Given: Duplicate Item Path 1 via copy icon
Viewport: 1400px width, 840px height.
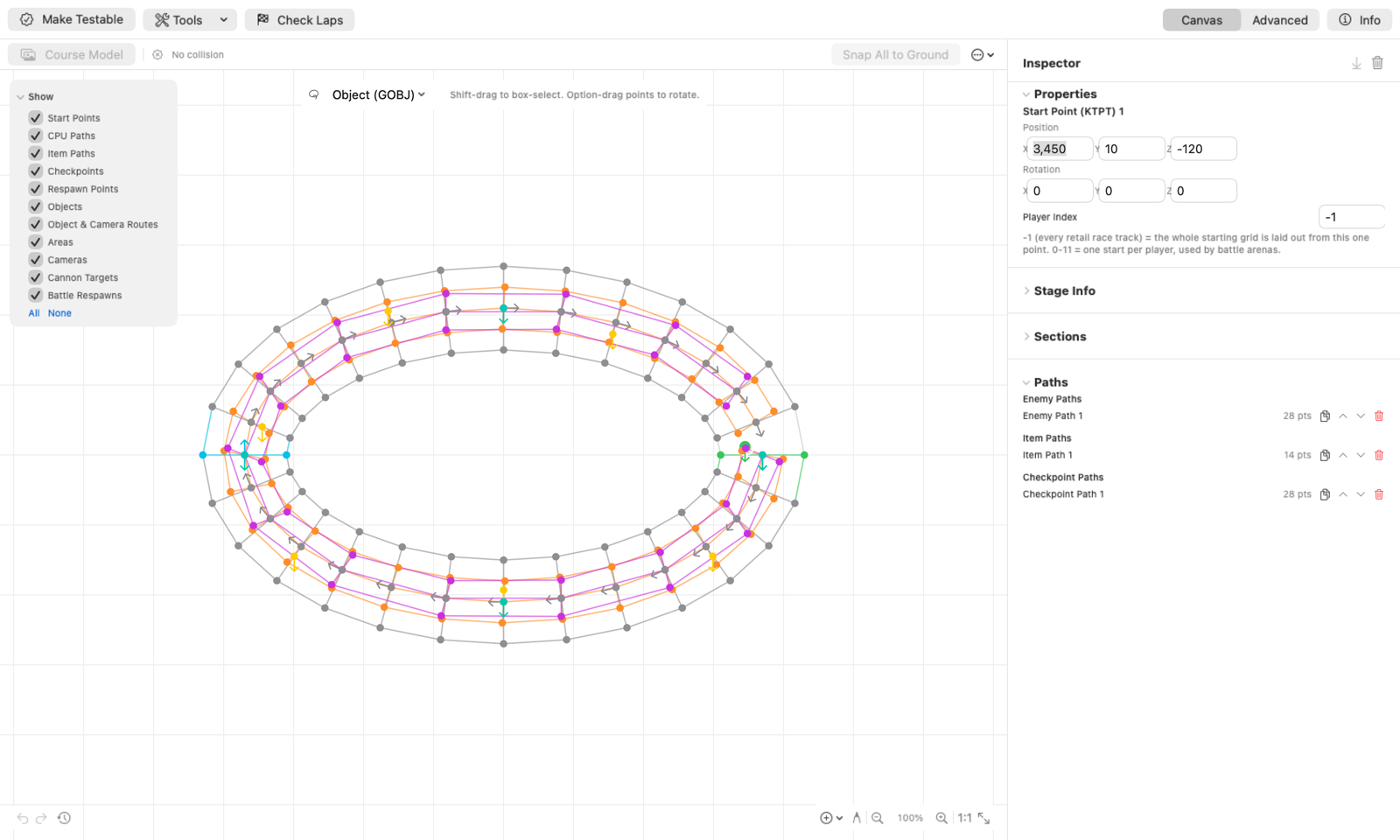Looking at the screenshot, I should point(1325,455).
